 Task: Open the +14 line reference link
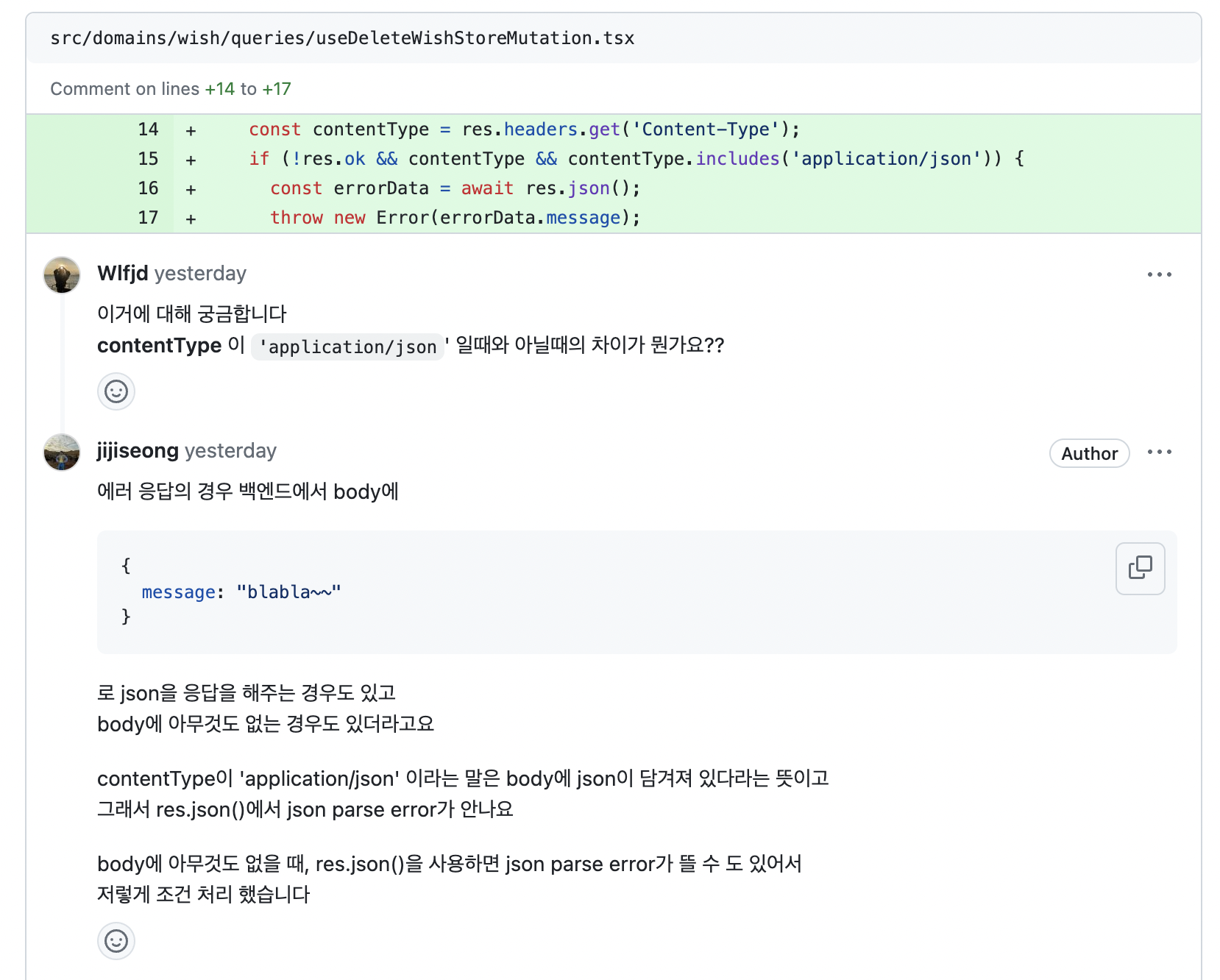pos(219,88)
